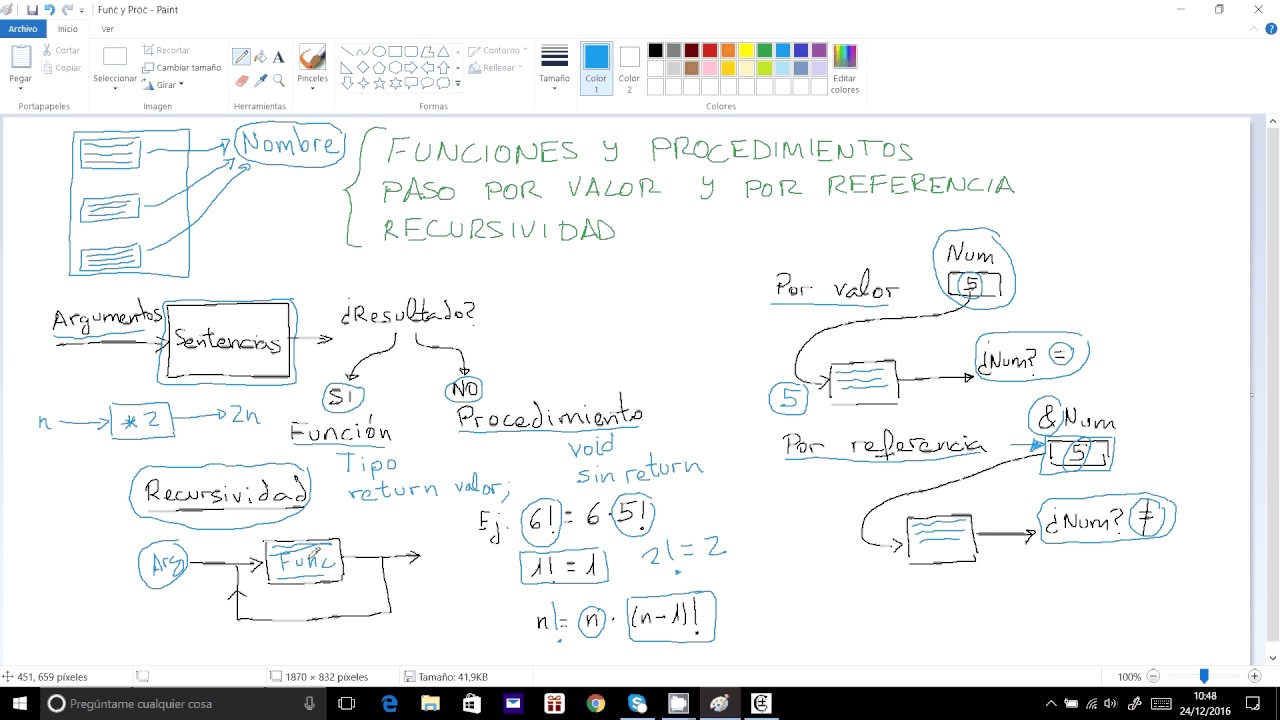1280x720 pixels.
Task: Pick the green color swatch
Action: (x=764, y=51)
